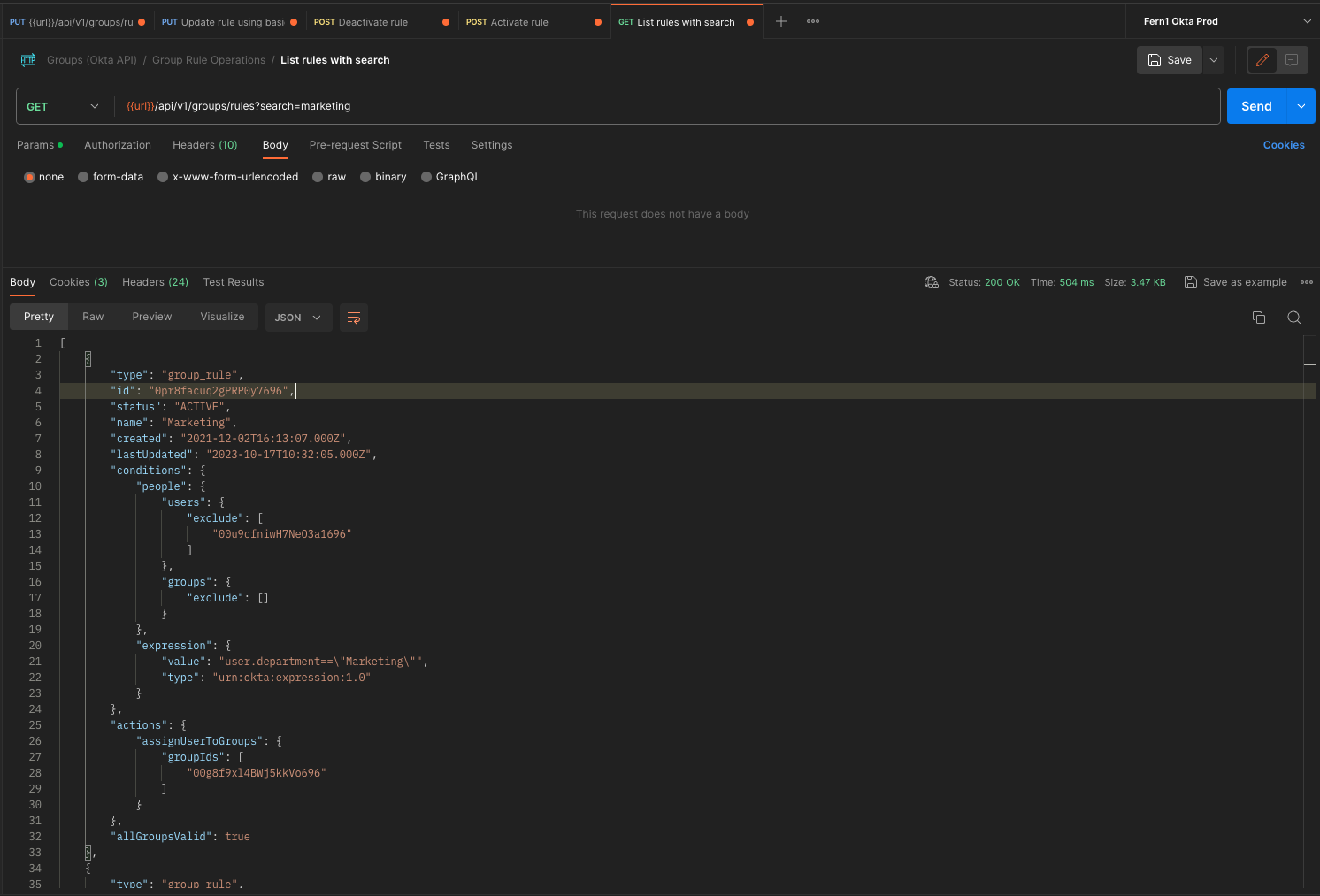
Task: Choose the GraphQL body radio button
Action: [426, 177]
